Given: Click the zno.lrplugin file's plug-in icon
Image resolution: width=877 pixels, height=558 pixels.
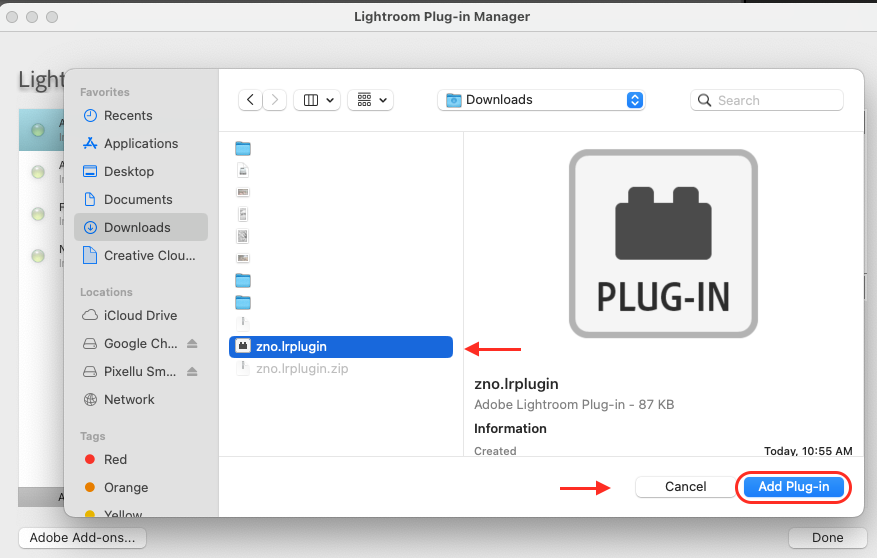Looking at the screenshot, I should pyautogui.click(x=243, y=346).
